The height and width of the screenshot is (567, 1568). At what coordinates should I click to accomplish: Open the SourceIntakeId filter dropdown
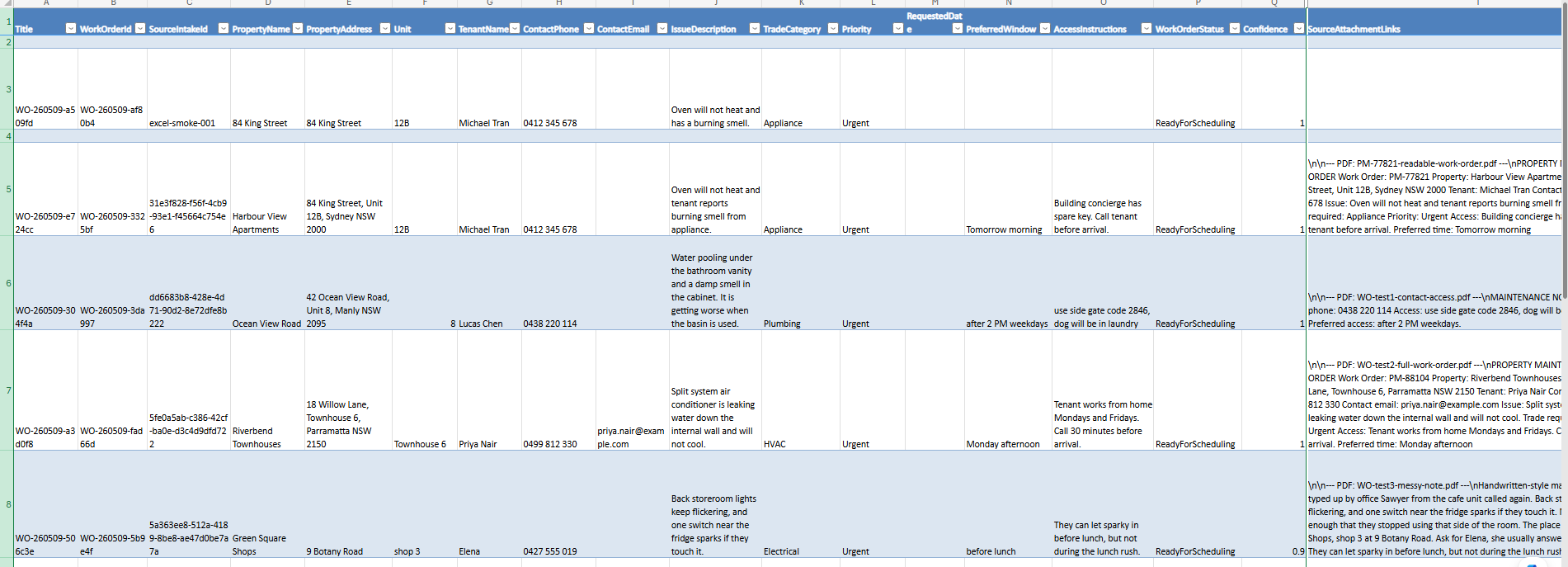coord(223,28)
